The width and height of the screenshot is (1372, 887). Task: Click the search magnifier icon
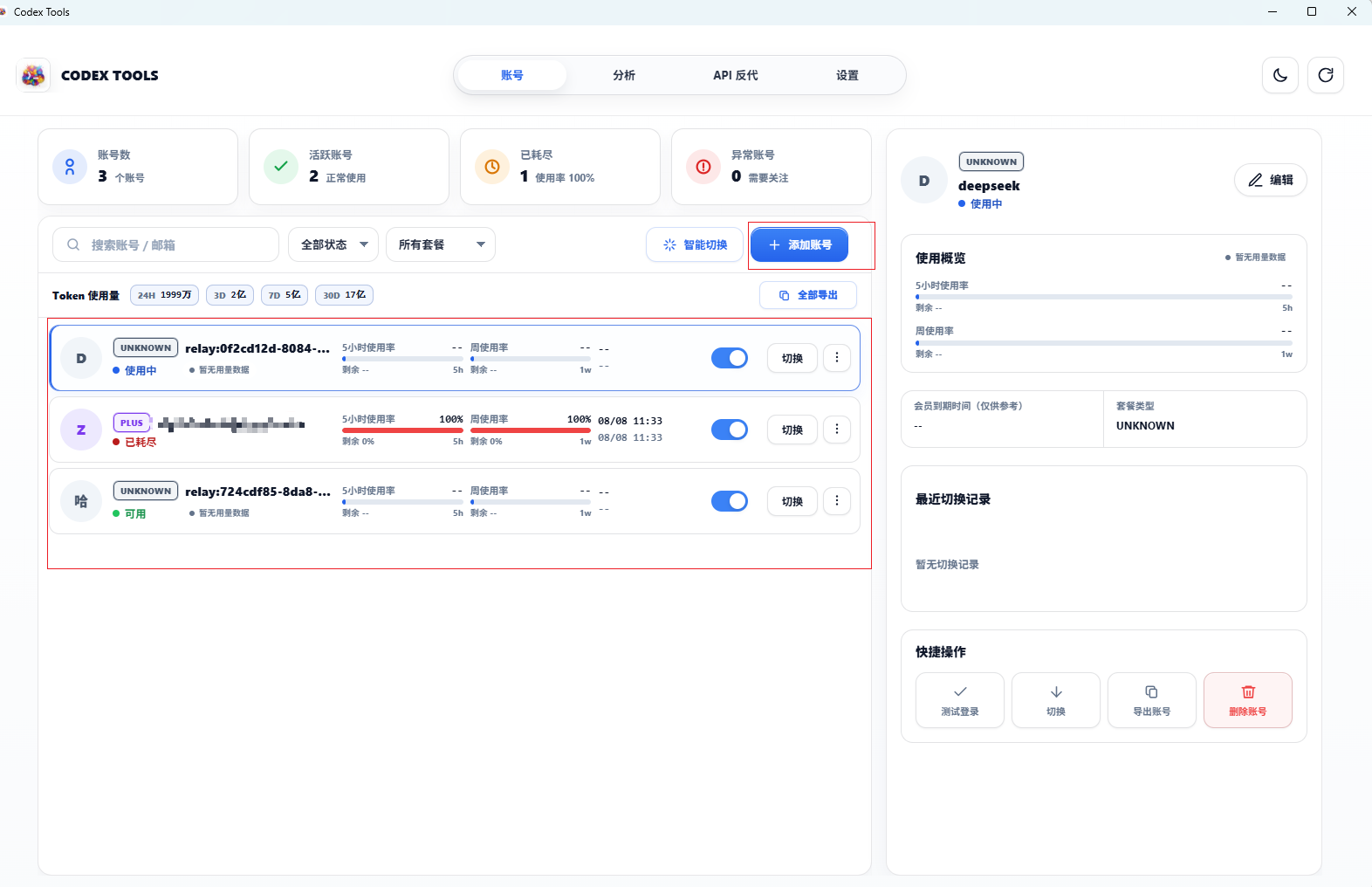(x=73, y=245)
